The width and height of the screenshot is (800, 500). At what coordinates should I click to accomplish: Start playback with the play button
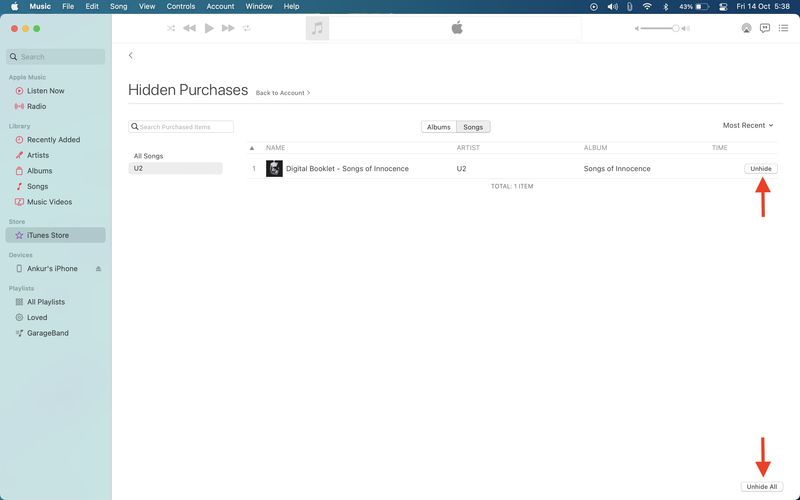pos(209,28)
